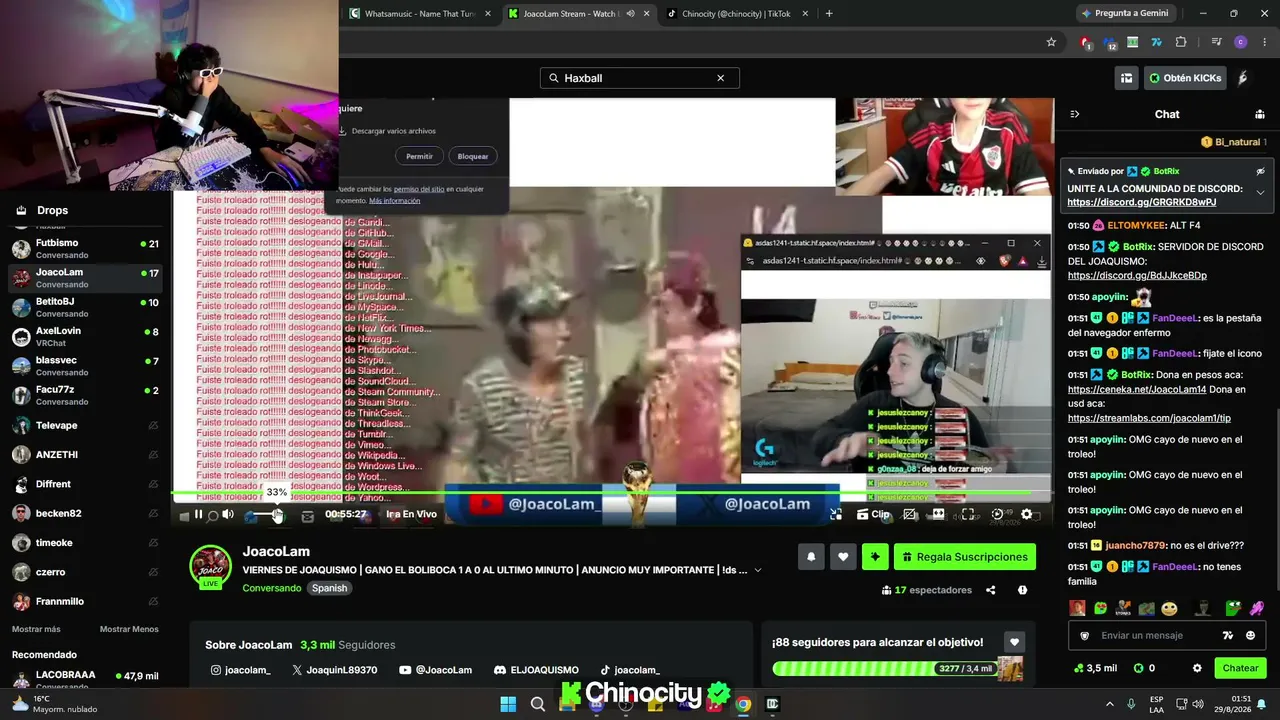This screenshot has height=720, width=1280.
Task: Click the follower goal progress bar
Action: pos(885,668)
